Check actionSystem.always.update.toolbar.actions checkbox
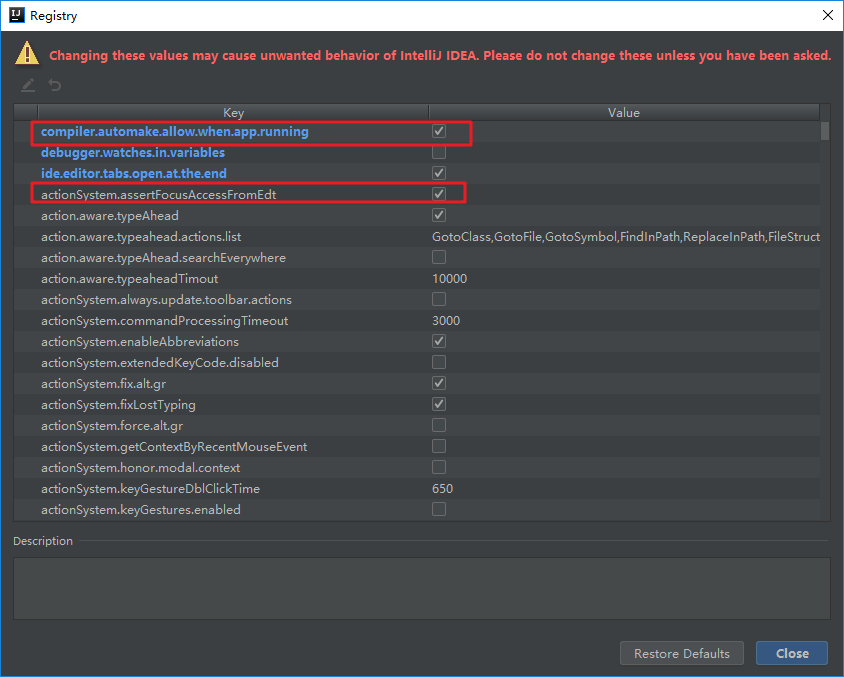 coord(439,299)
